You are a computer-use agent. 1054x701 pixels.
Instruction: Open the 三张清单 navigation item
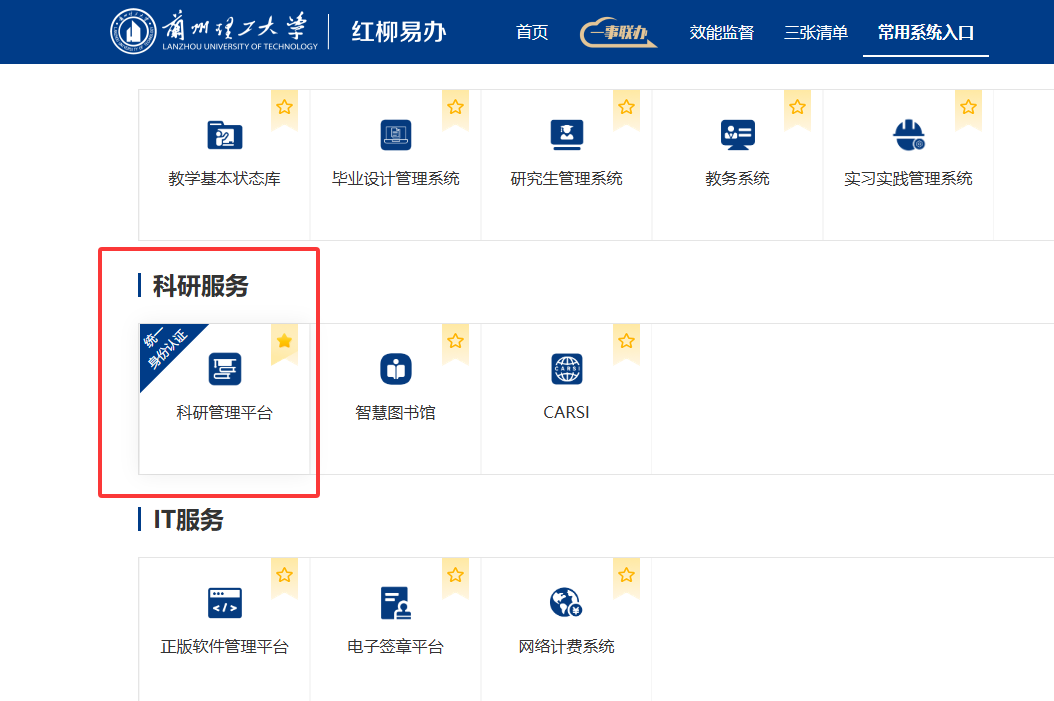pos(816,33)
